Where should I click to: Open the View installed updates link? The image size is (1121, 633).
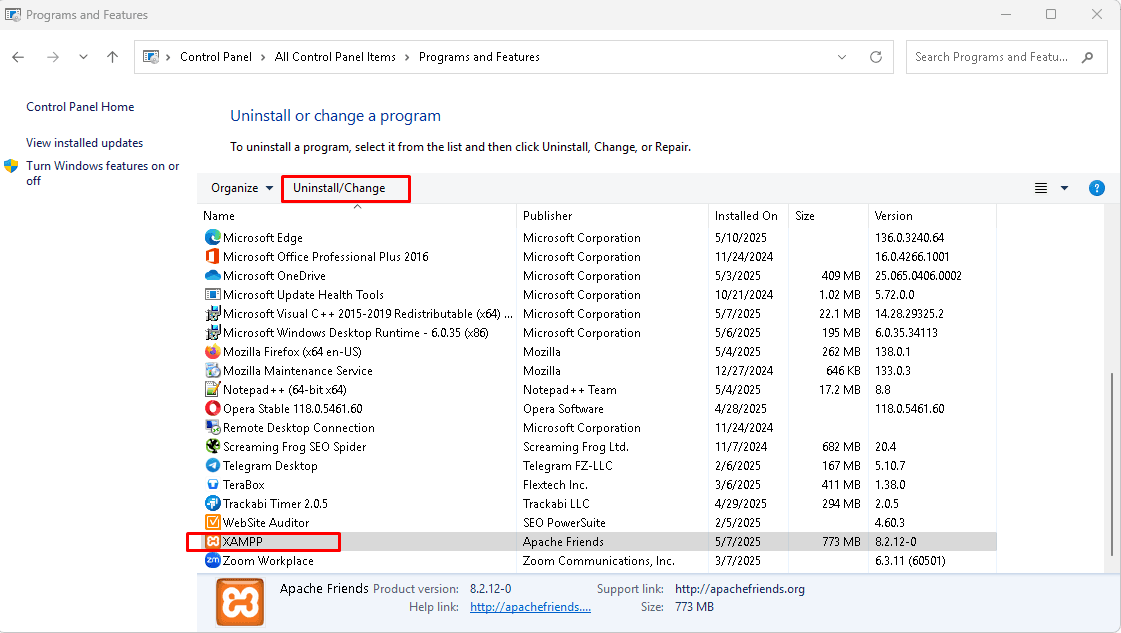84,143
